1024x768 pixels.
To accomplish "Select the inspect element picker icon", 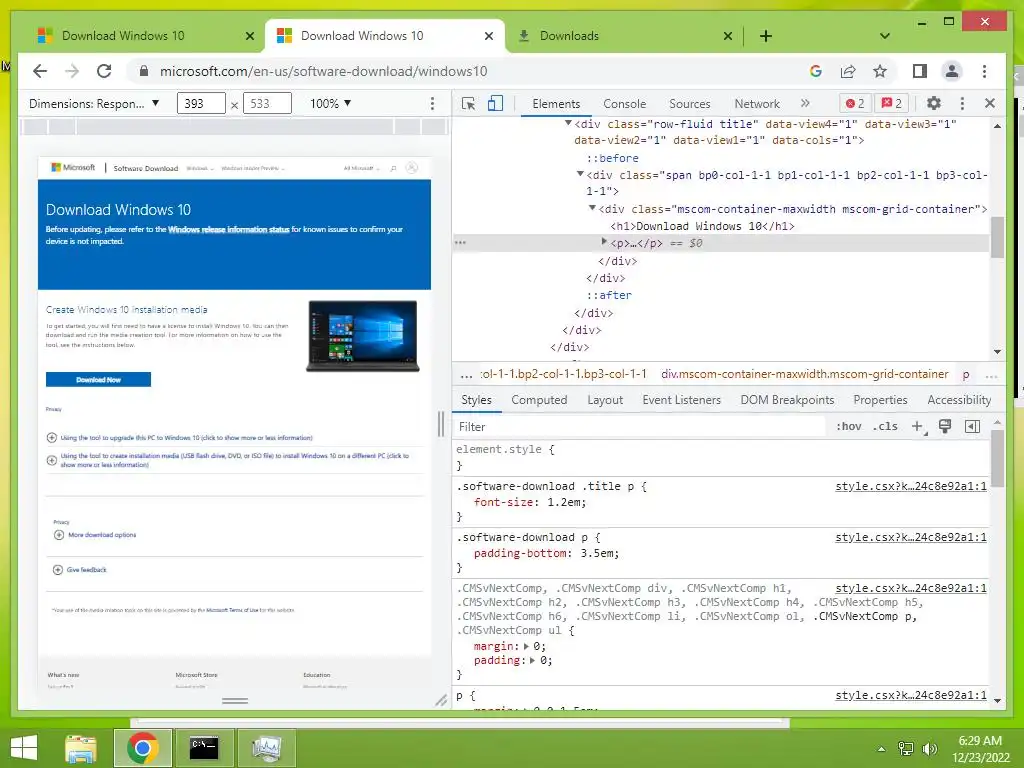I will 468,103.
